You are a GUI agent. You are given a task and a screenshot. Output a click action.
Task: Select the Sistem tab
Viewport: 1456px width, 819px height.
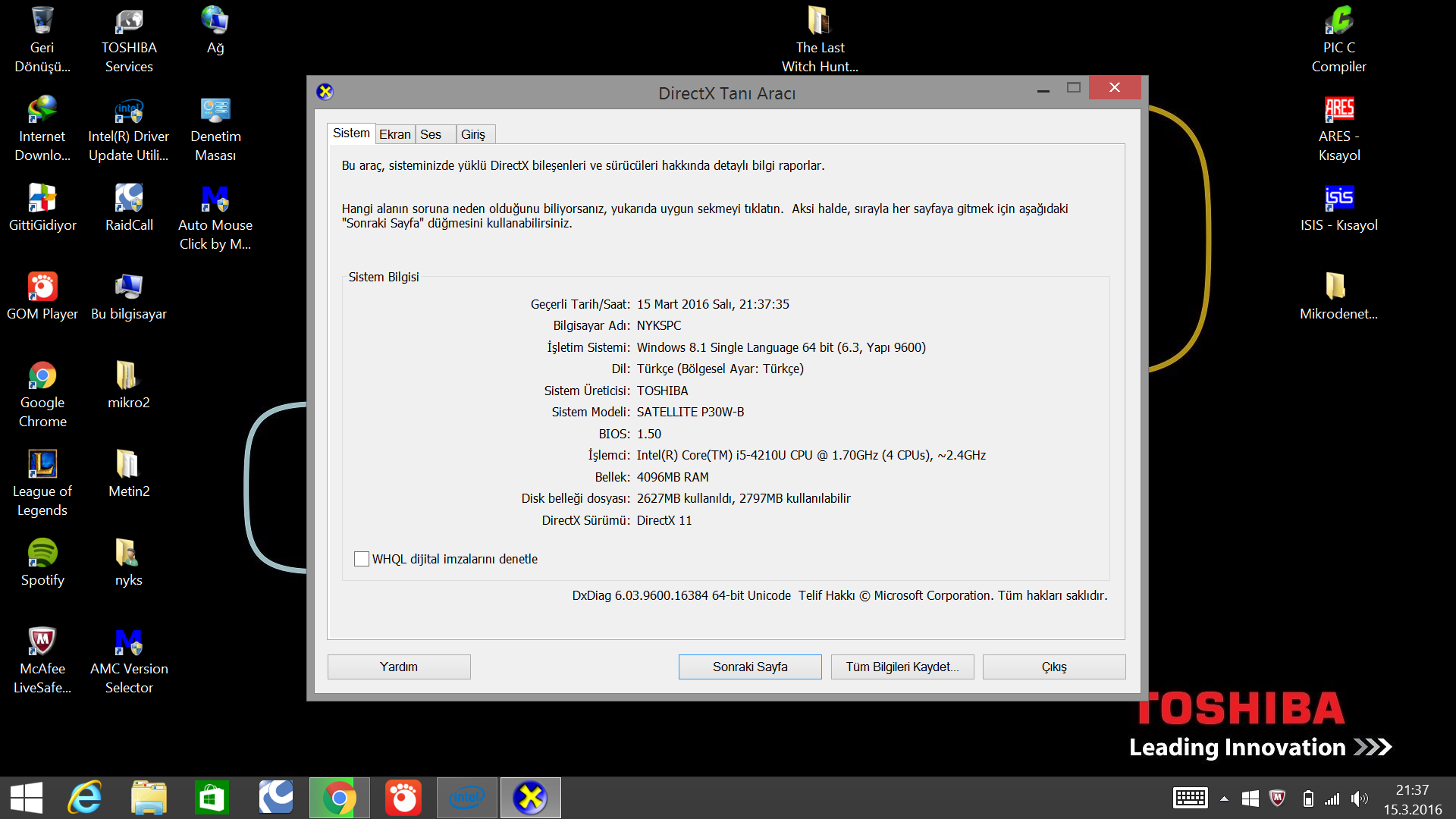[x=352, y=133]
